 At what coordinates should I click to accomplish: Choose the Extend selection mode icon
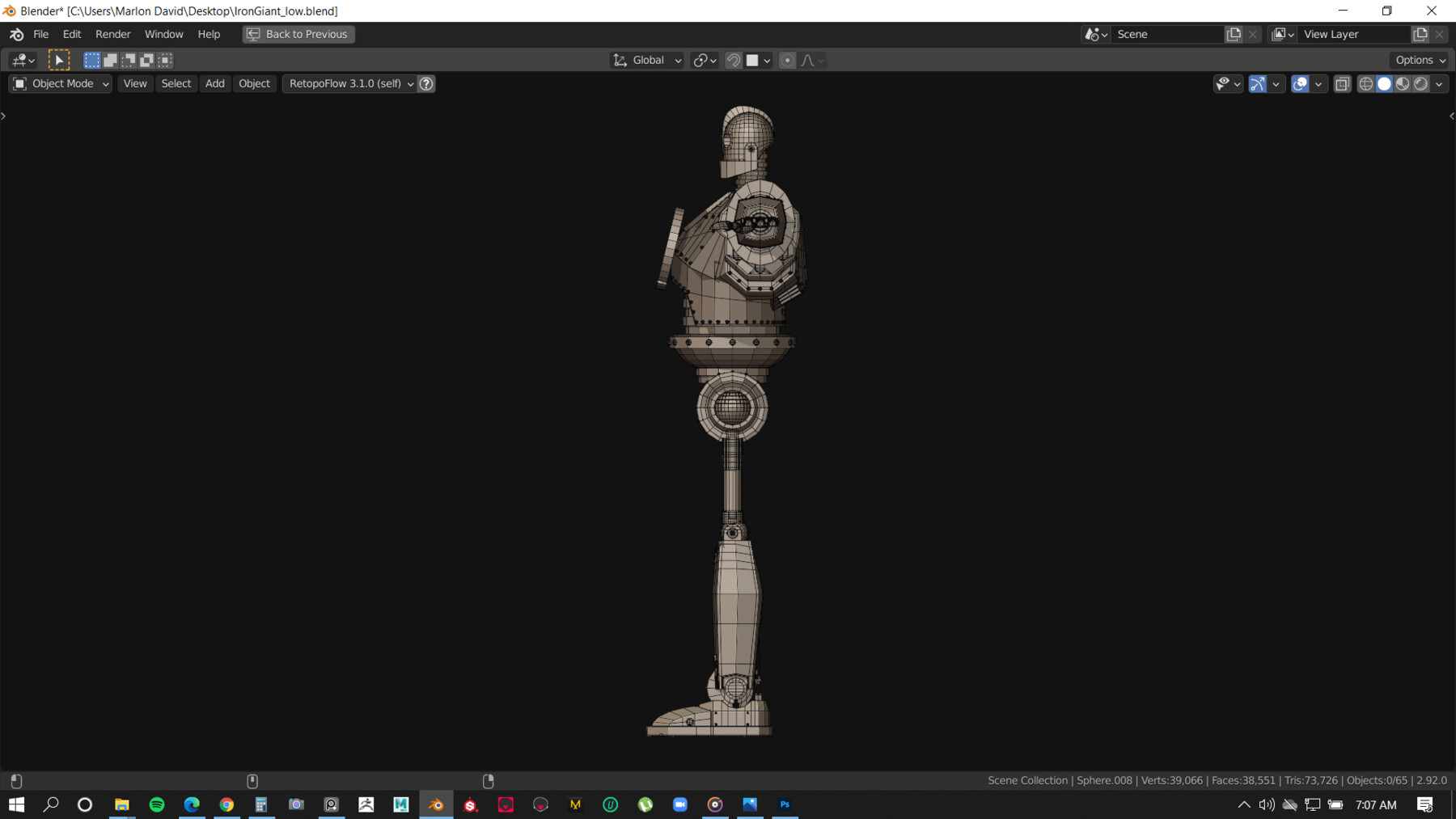click(109, 60)
